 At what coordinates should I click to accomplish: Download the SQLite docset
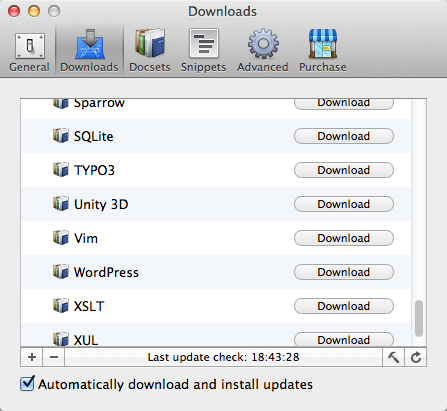[x=344, y=136]
